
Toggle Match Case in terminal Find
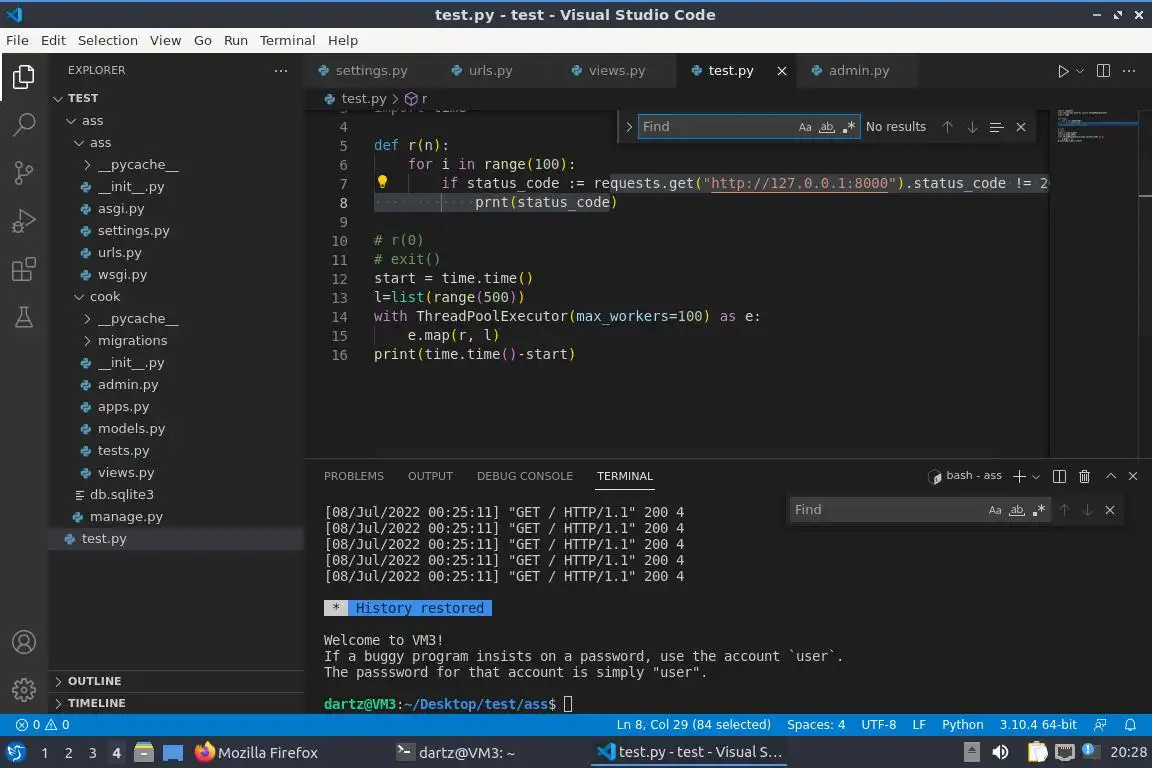(995, 510)
